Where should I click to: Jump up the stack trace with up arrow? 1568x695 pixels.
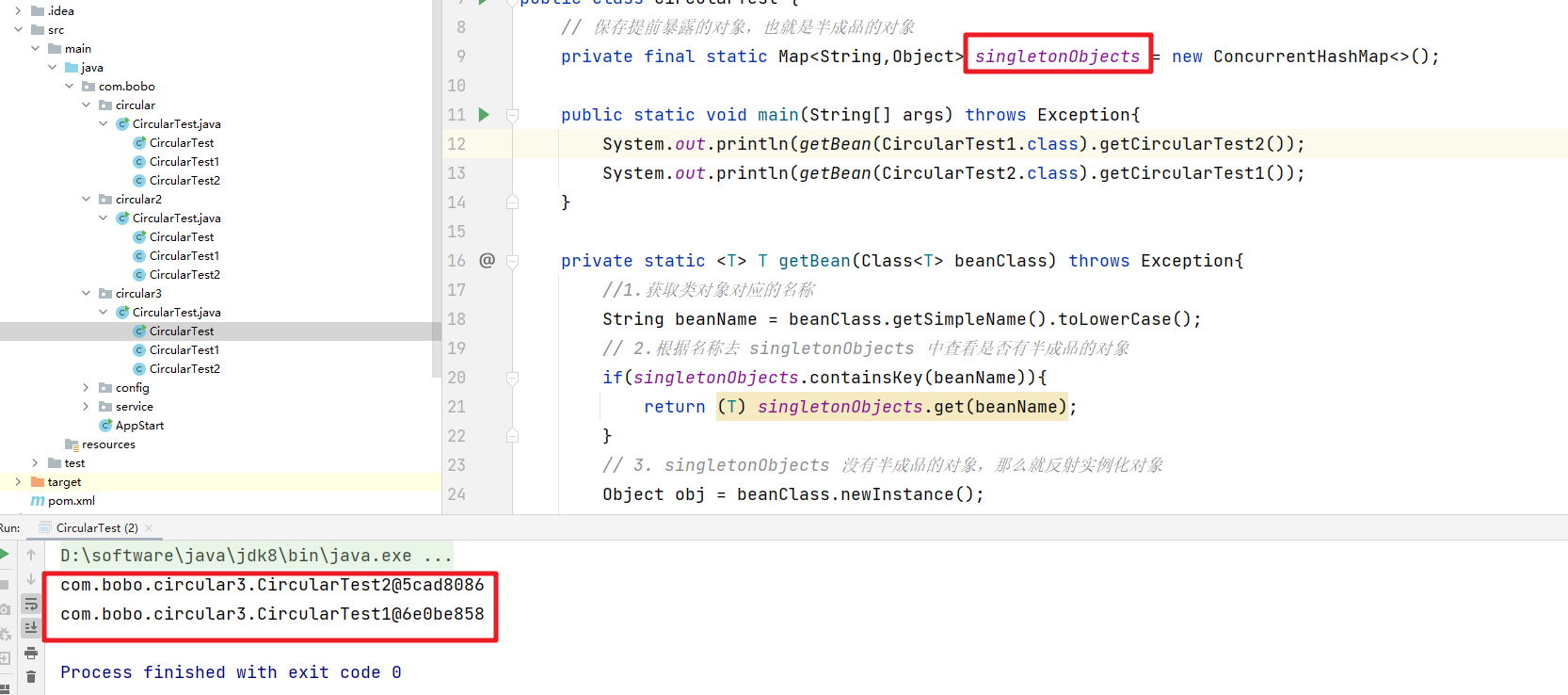coord(31,555)
